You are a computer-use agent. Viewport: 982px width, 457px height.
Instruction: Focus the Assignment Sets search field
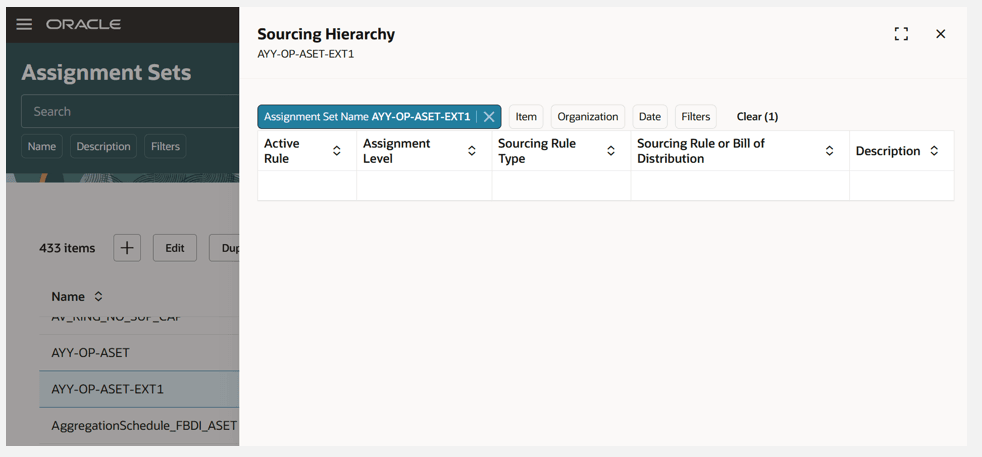pyautogui.click(x=130, y=112)
